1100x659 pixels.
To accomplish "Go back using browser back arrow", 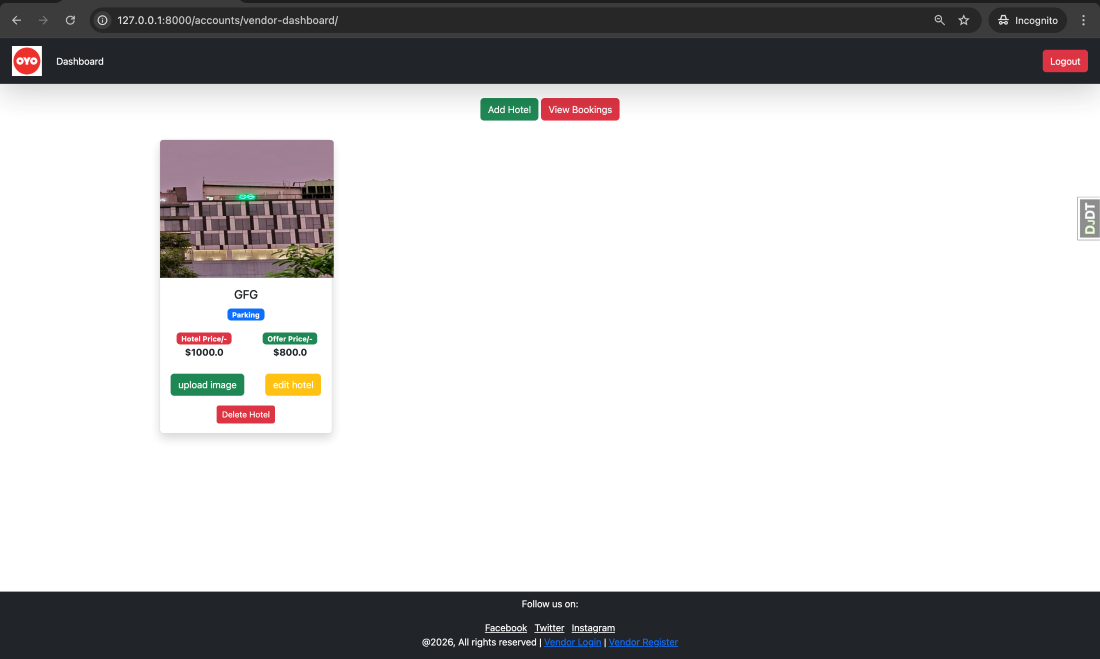I will [16, 20].
